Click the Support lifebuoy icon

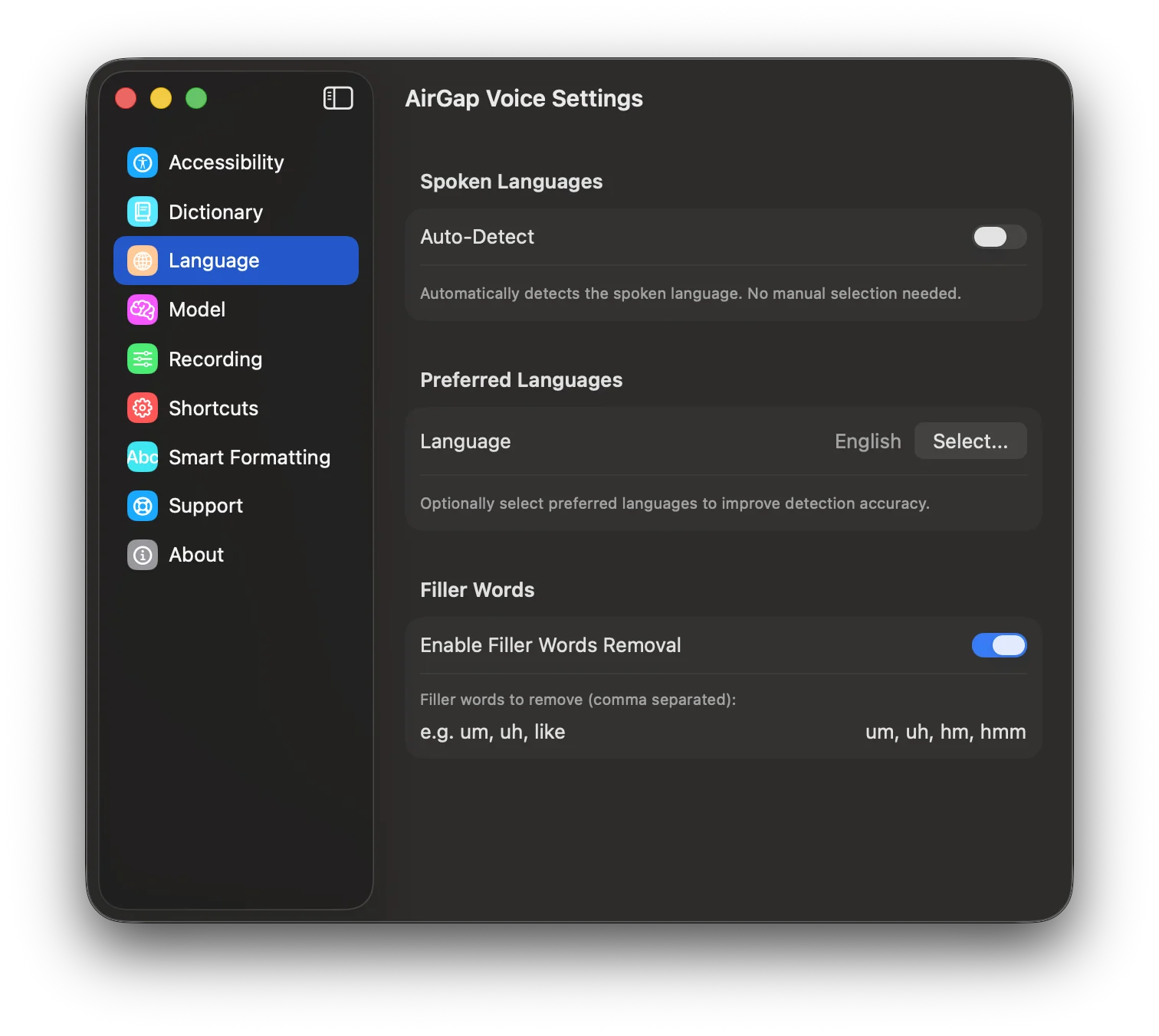[x=143, y=506]
